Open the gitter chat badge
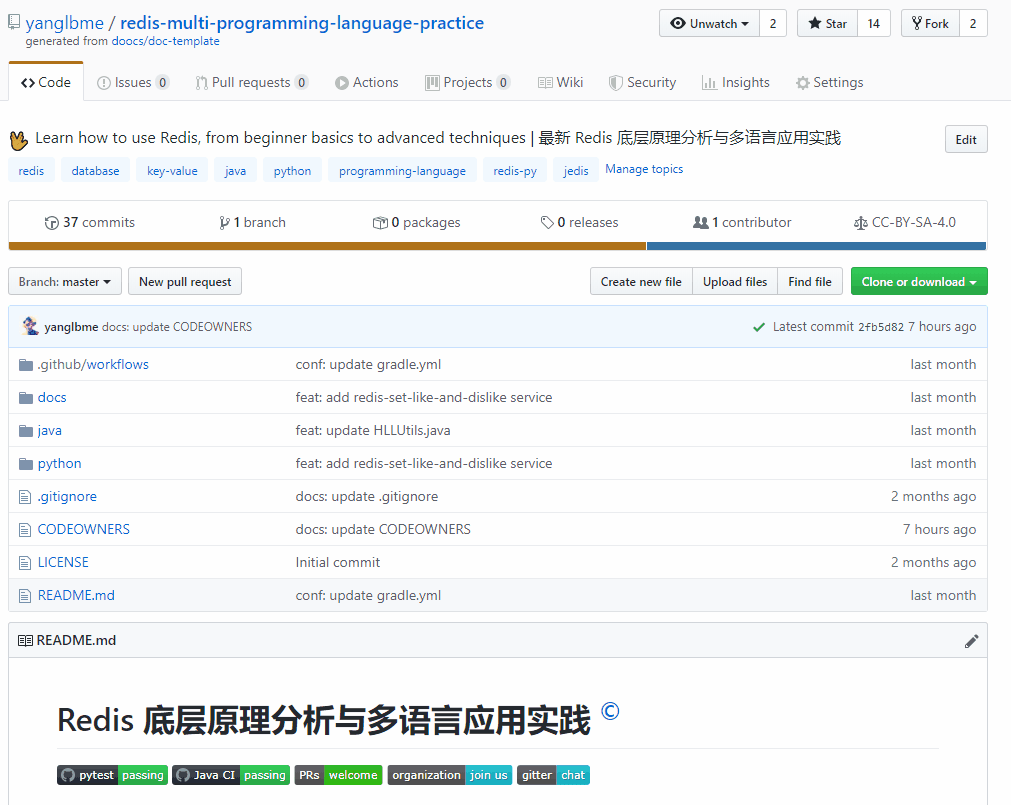This screenshot has width=1011, height=805. click(x=553, y=775)
